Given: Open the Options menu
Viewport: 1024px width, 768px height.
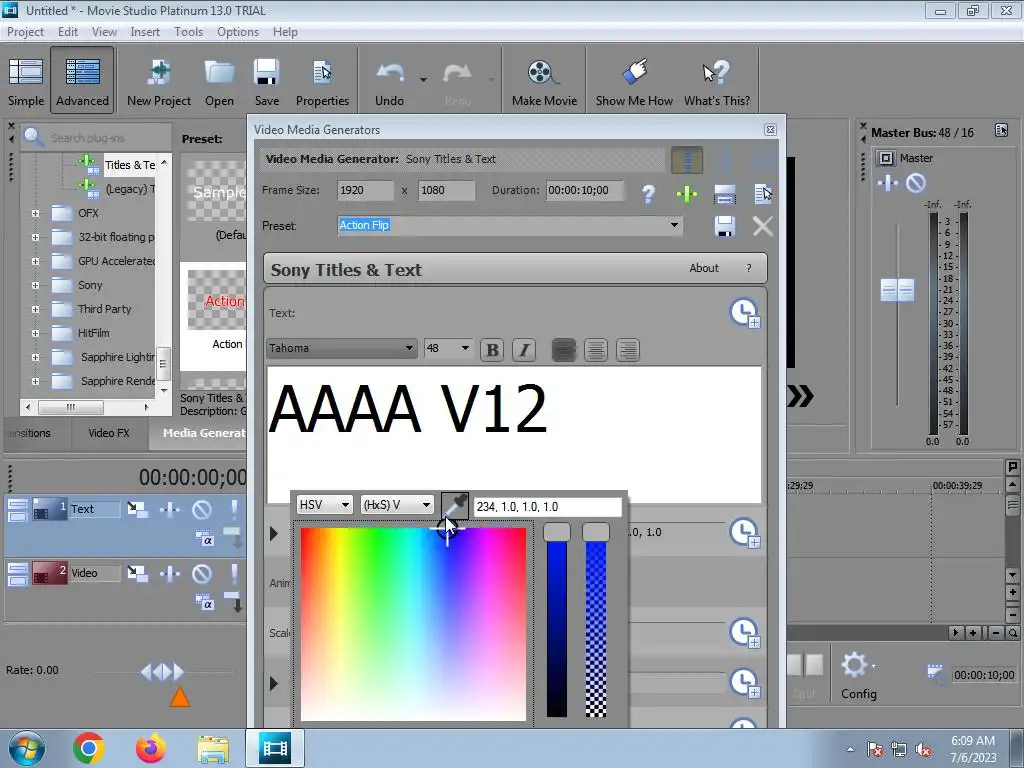Looking at the screenshot, I should tap(238, 31).
